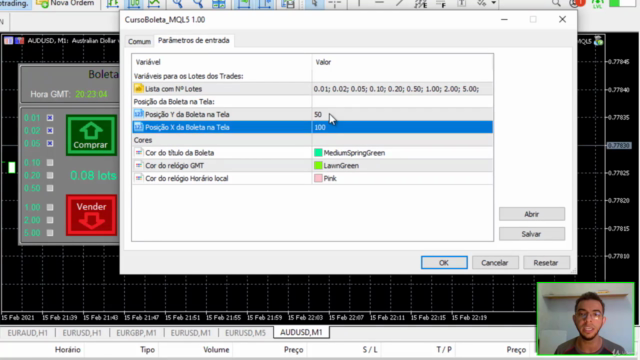Click the Posição Y value field showing 50
This screenshot has width=640, height=360.
point(402,114)
